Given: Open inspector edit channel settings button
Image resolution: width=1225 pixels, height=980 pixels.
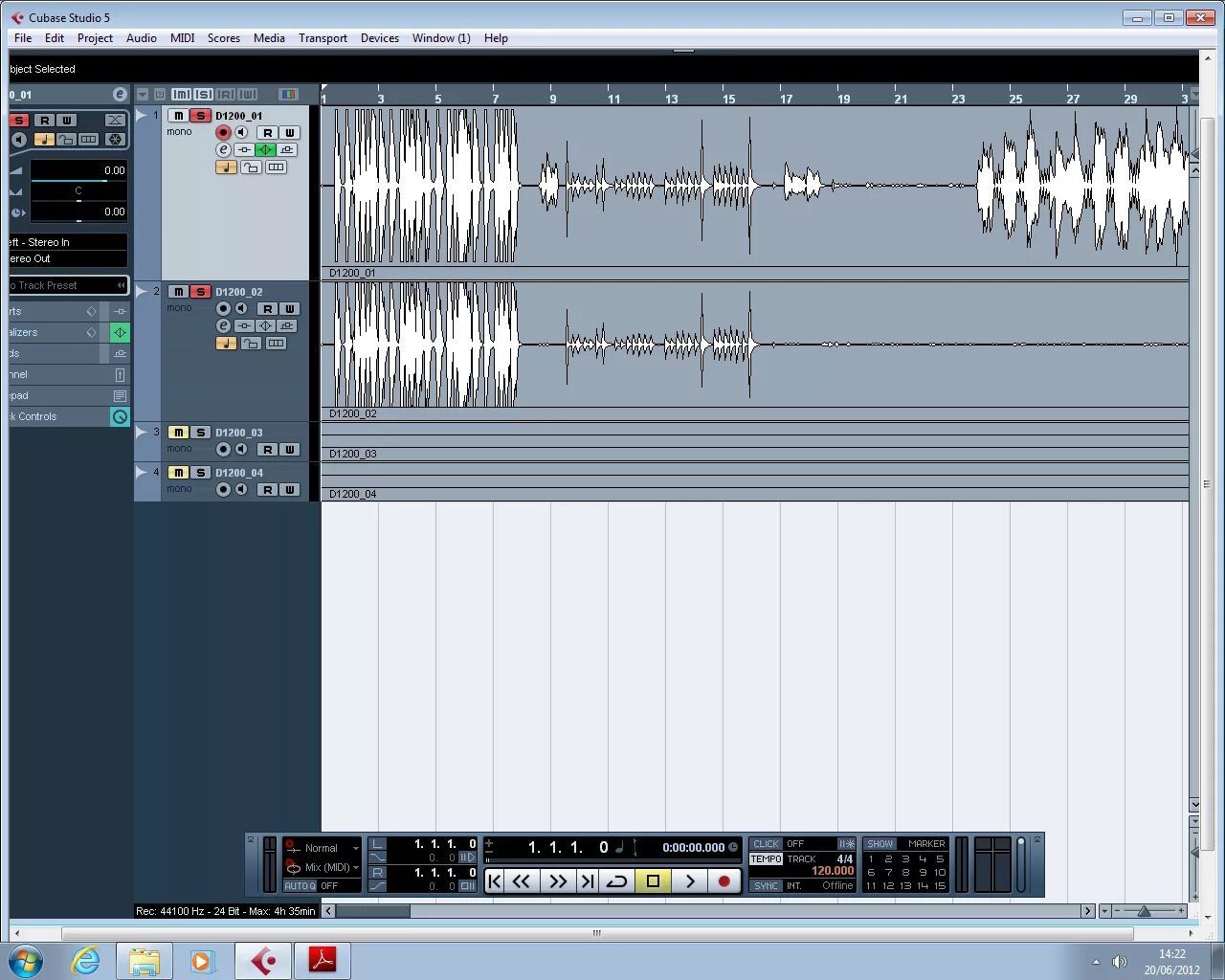Looking at the screenshot, I should click(120, 94).
